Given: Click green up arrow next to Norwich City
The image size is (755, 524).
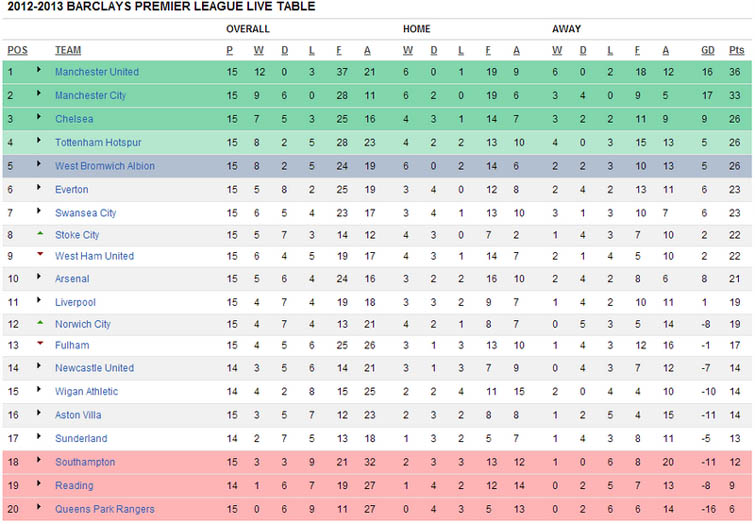Looking at the screenshot, I should click(40, 322).
